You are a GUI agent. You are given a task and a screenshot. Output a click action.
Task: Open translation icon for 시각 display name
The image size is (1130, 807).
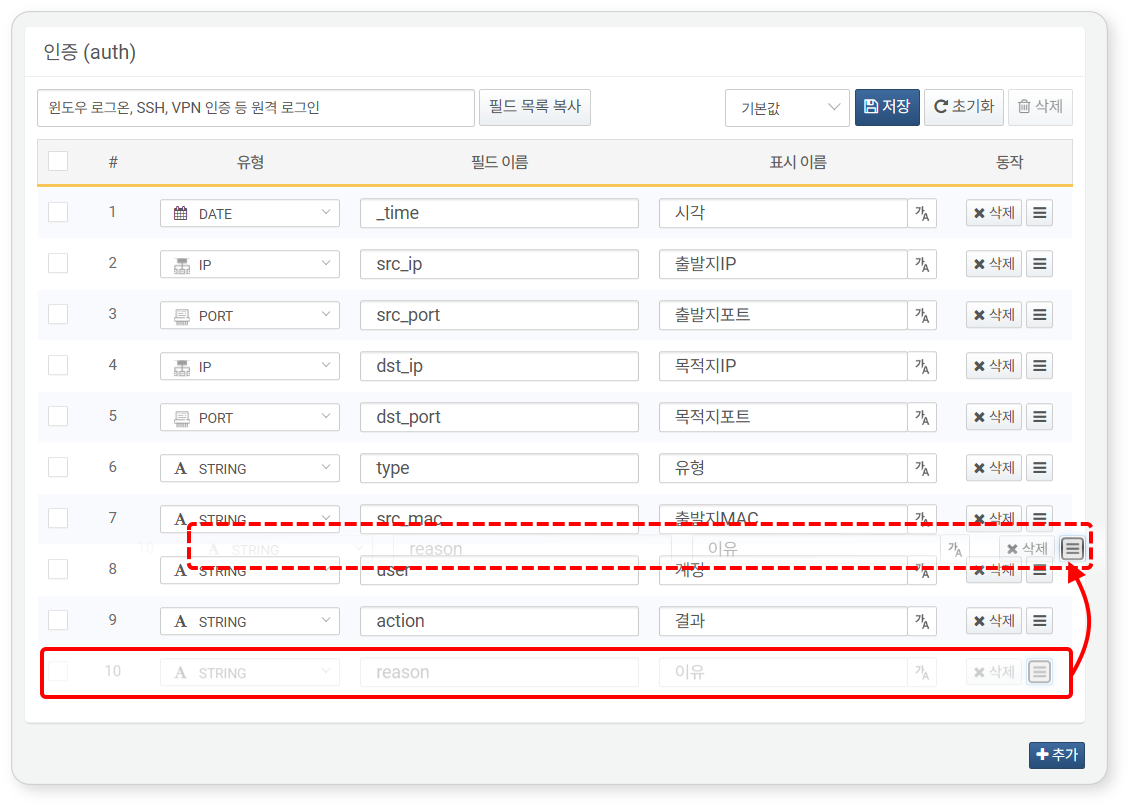pyautogui.click(x=922, y=213)
